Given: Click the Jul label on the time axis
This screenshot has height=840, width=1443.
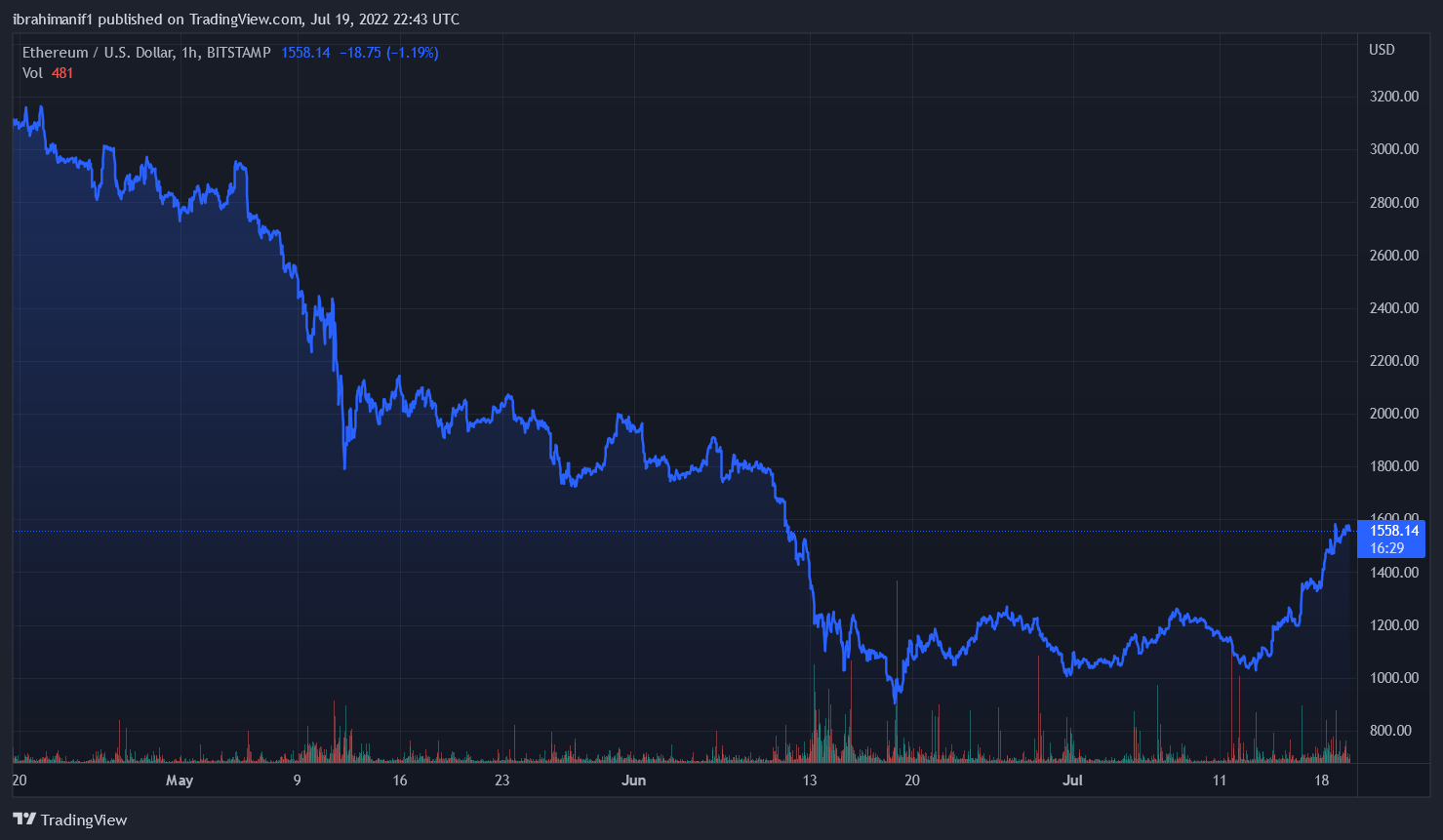Looking at the screenshot, I should [1072, 780].
